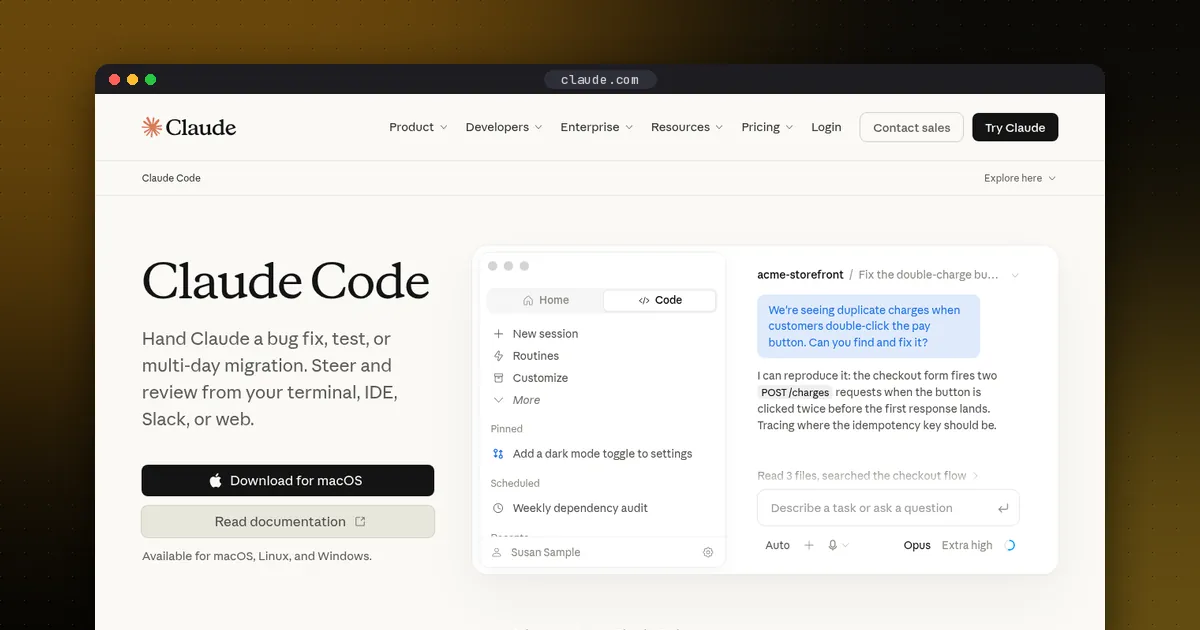Click the Login link
Viewport: 1200px width, 630px height.
[826, 127]
